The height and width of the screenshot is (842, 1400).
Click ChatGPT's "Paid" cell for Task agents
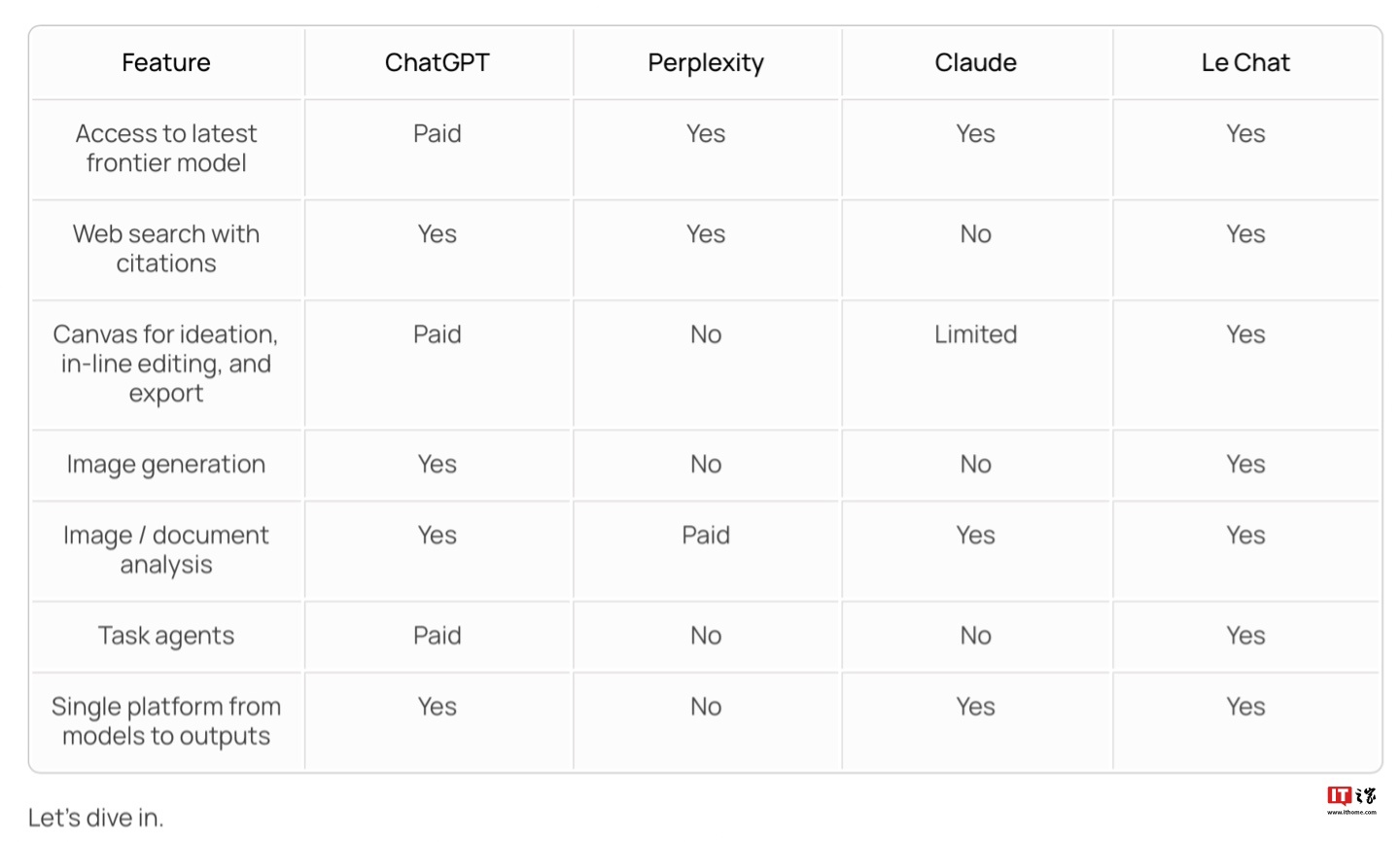(437, 636)
